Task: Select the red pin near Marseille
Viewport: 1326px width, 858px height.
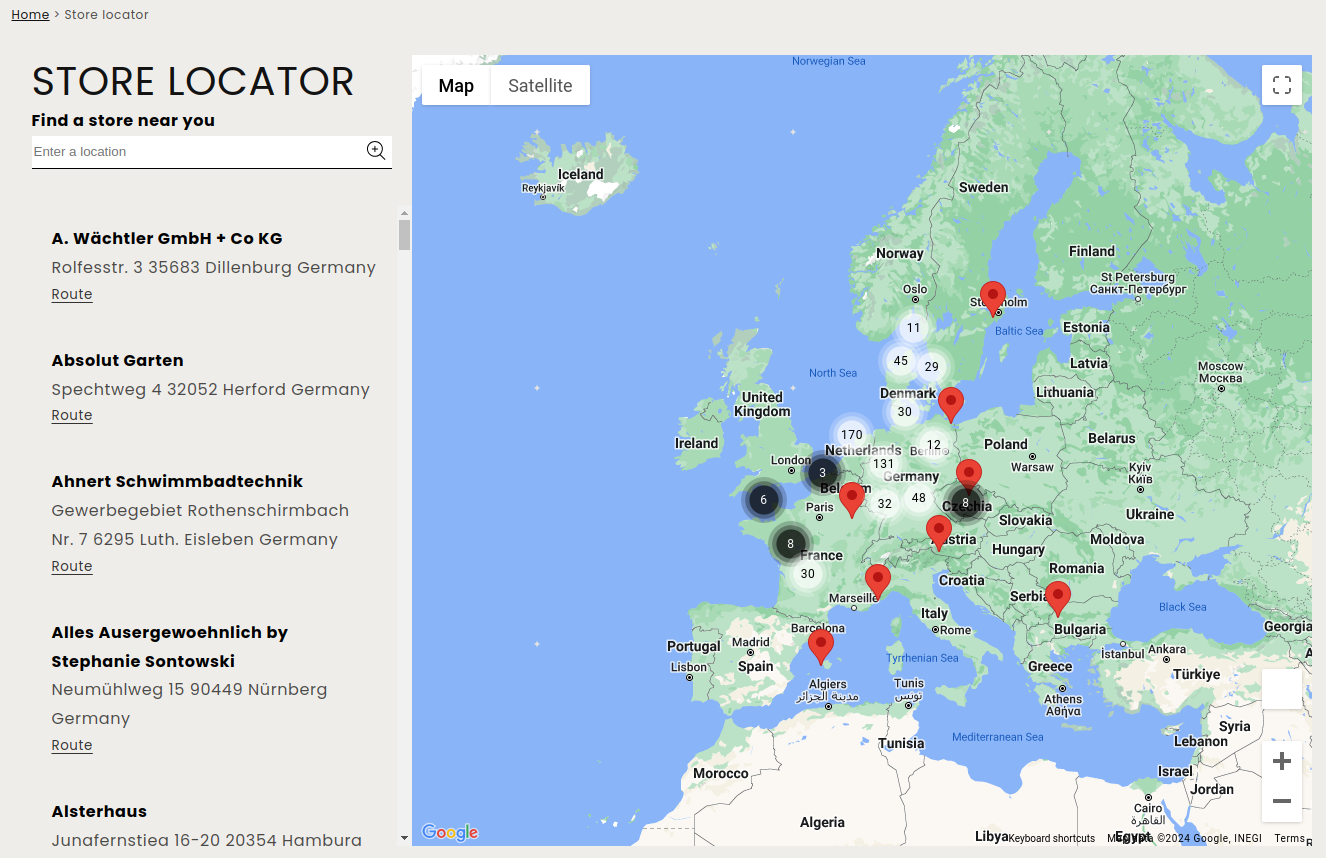Action: point(878,581)
